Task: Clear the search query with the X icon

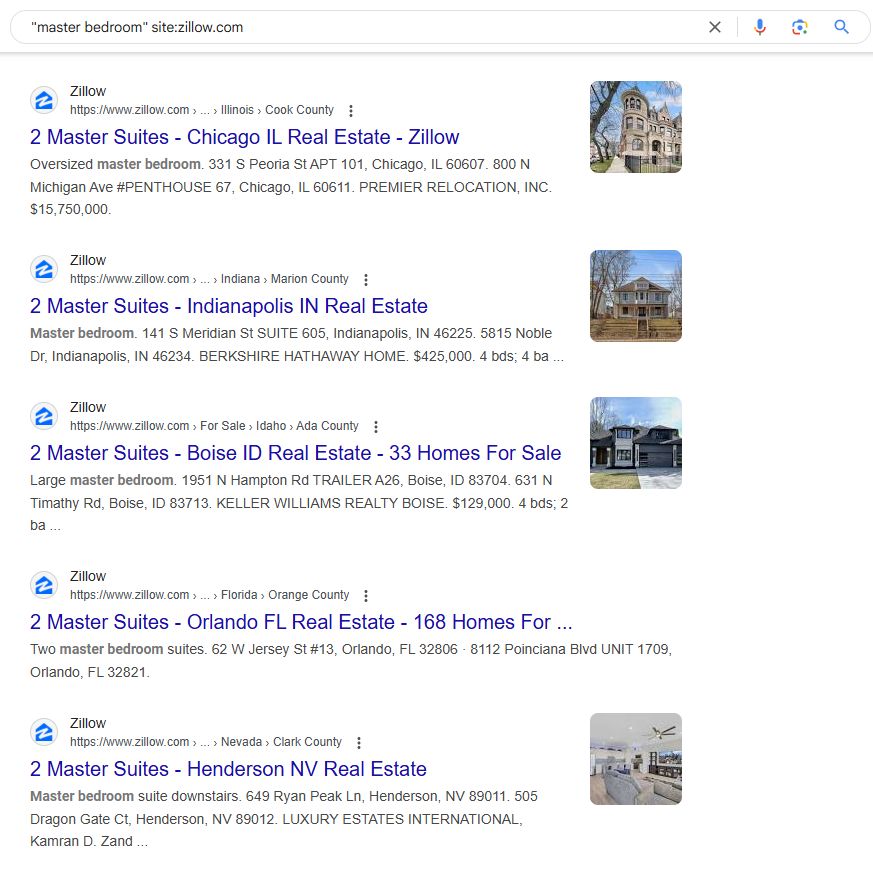Action: (715, 27)
